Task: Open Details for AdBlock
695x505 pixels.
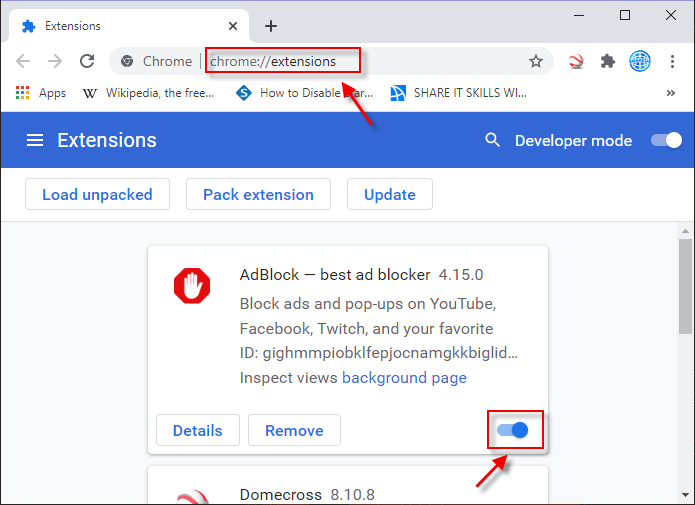Action: 198,430
